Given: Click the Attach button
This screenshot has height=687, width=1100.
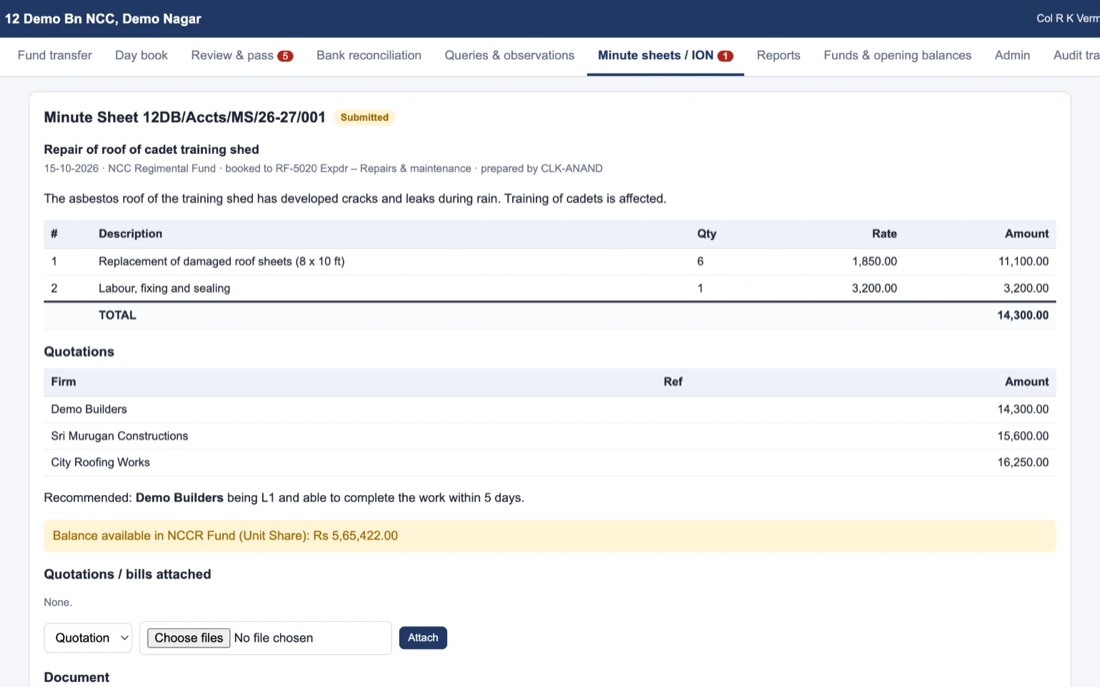Looking at the screenshot, I should 423,638.
